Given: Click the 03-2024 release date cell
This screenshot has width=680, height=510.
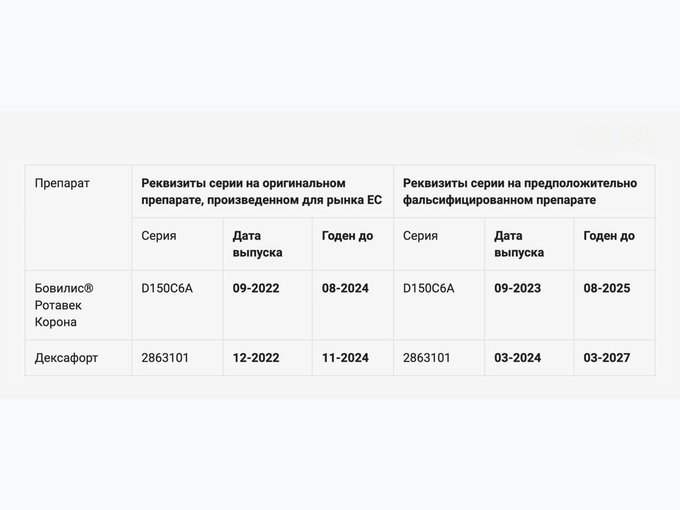Looking at the screenshot, I should pyautogui.click(x=529, y=358).
